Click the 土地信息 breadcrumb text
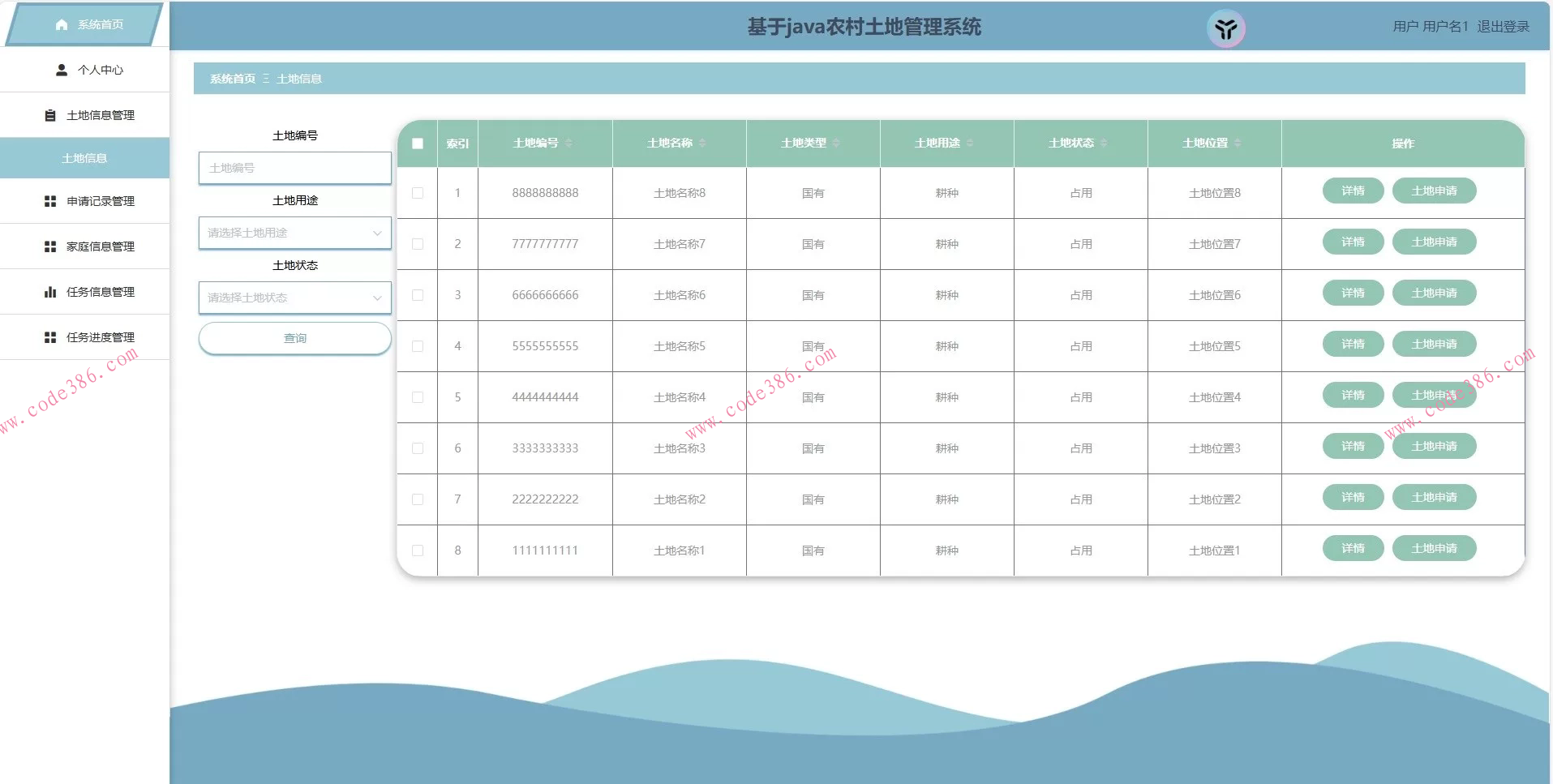 (299, 79)
